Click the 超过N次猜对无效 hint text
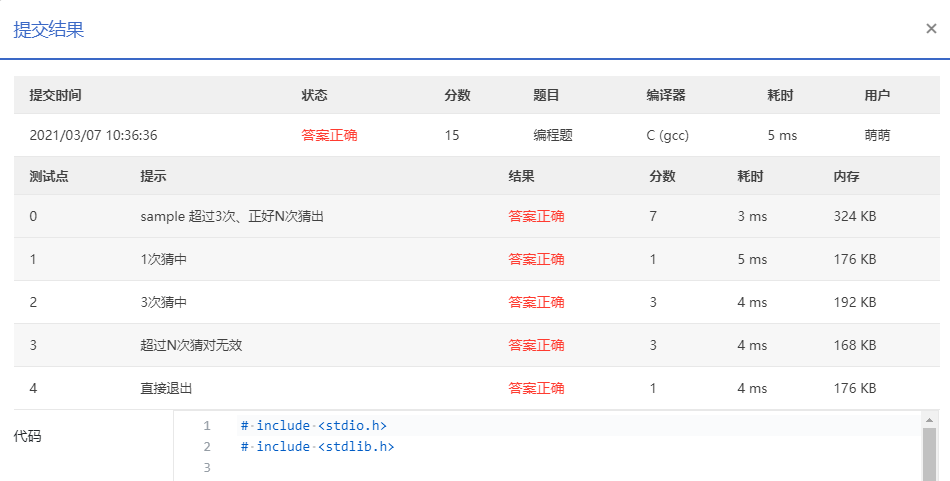This screenshot has height=481, width=950. click(x=191, y=345)
